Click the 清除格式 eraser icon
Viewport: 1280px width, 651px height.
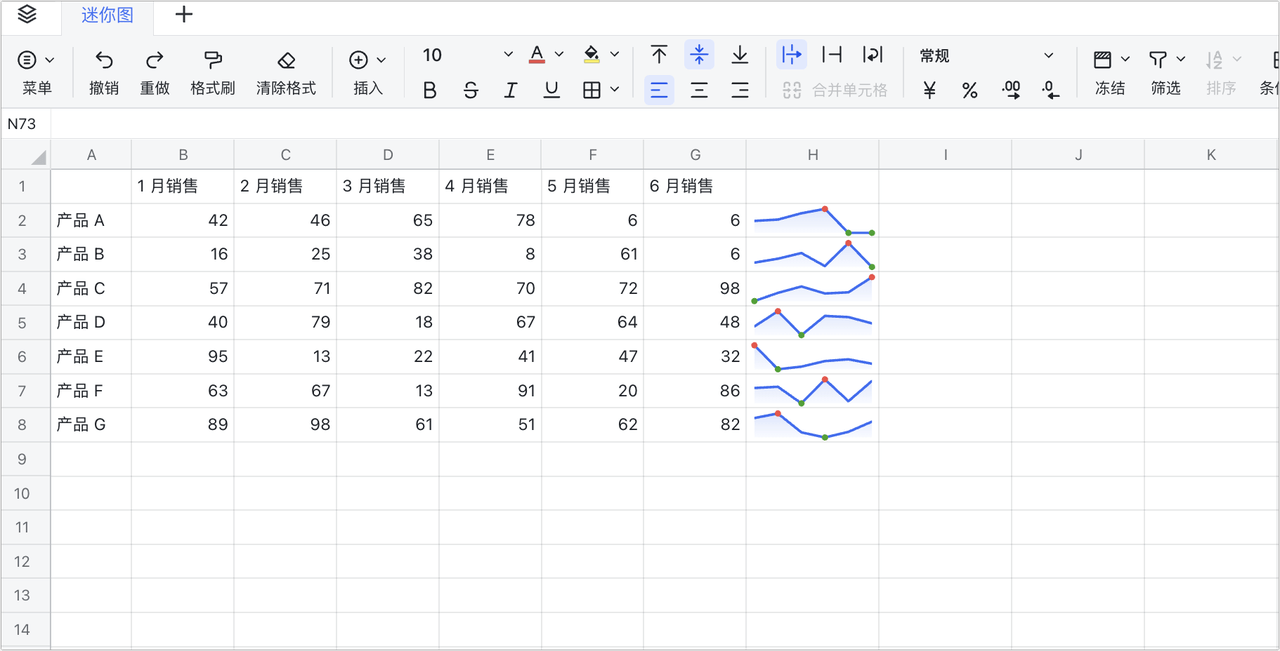(x=286, y=60)
